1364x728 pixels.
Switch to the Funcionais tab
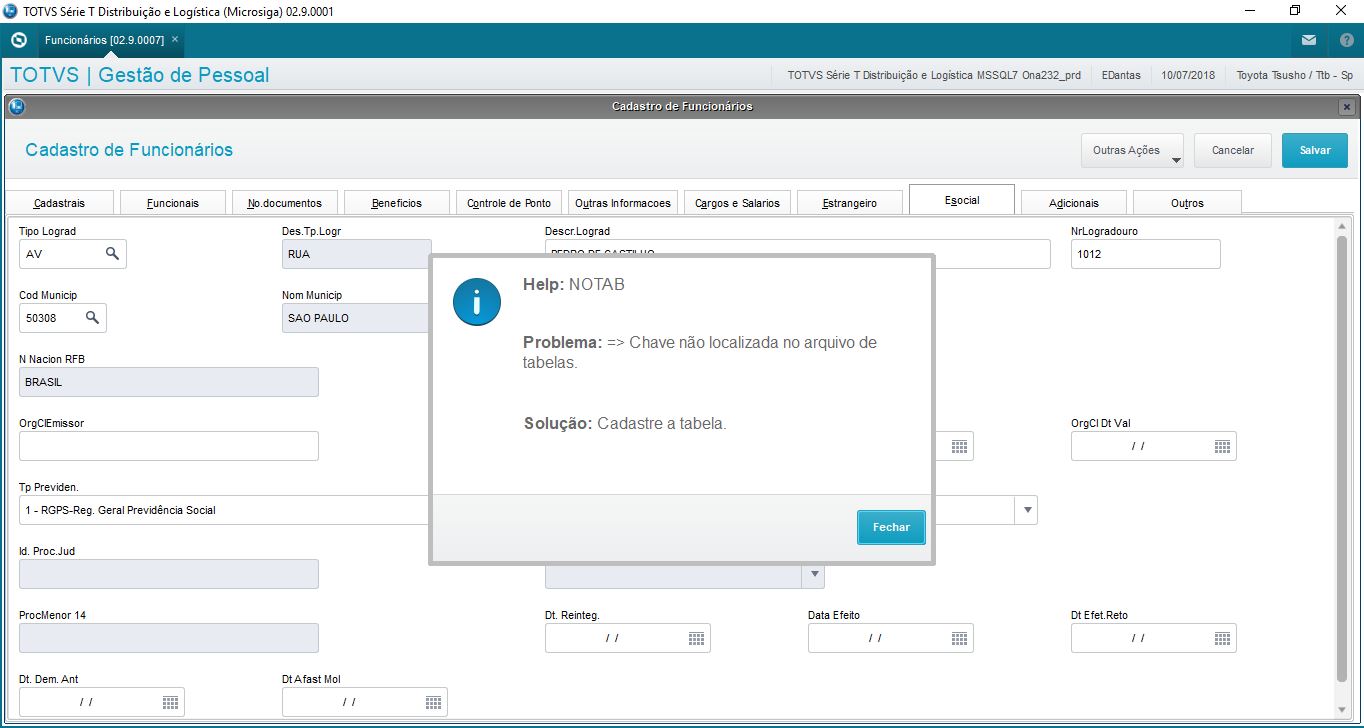coord(172,203)
